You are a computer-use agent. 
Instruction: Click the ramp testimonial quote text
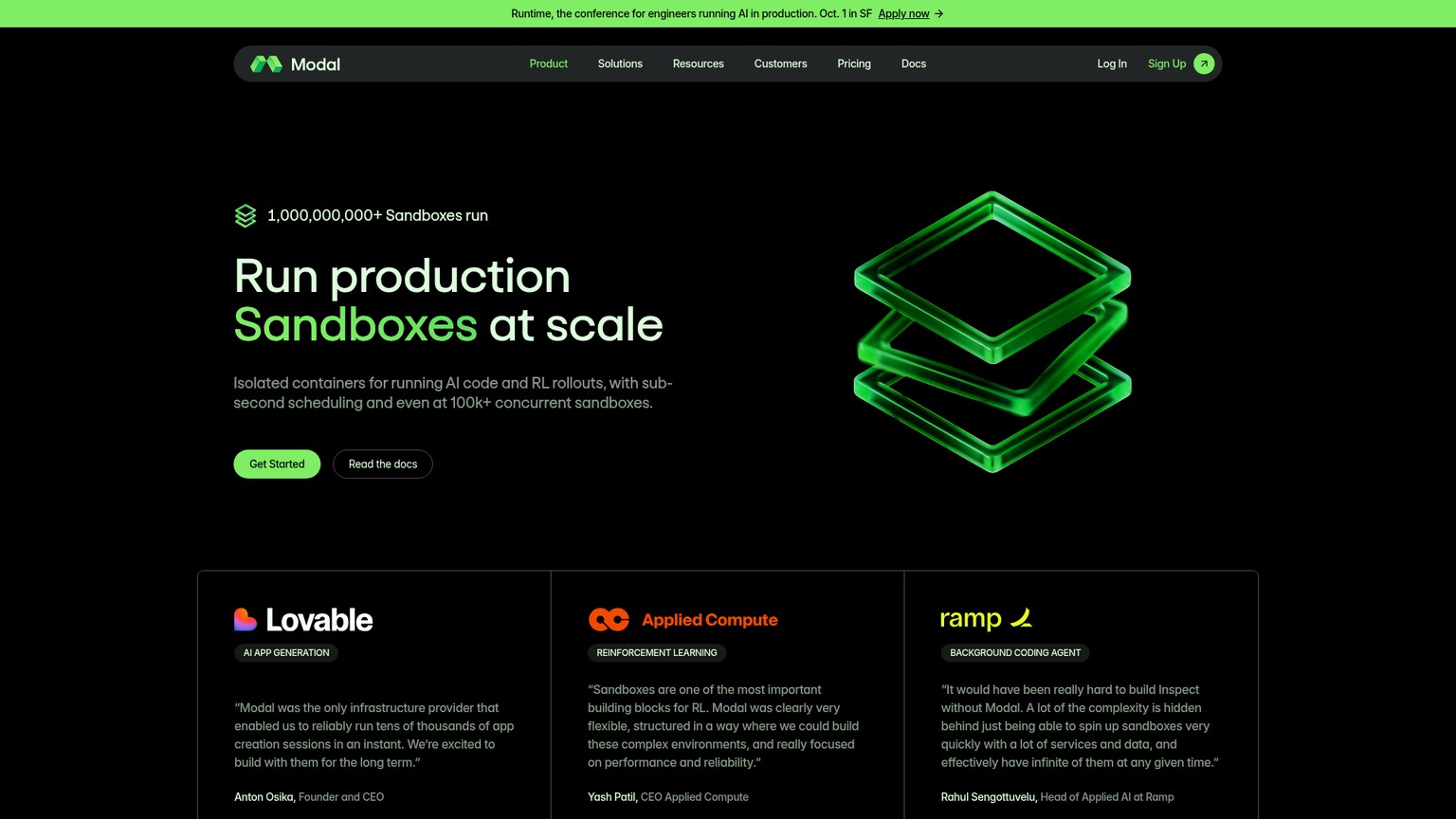(1080, 726)
